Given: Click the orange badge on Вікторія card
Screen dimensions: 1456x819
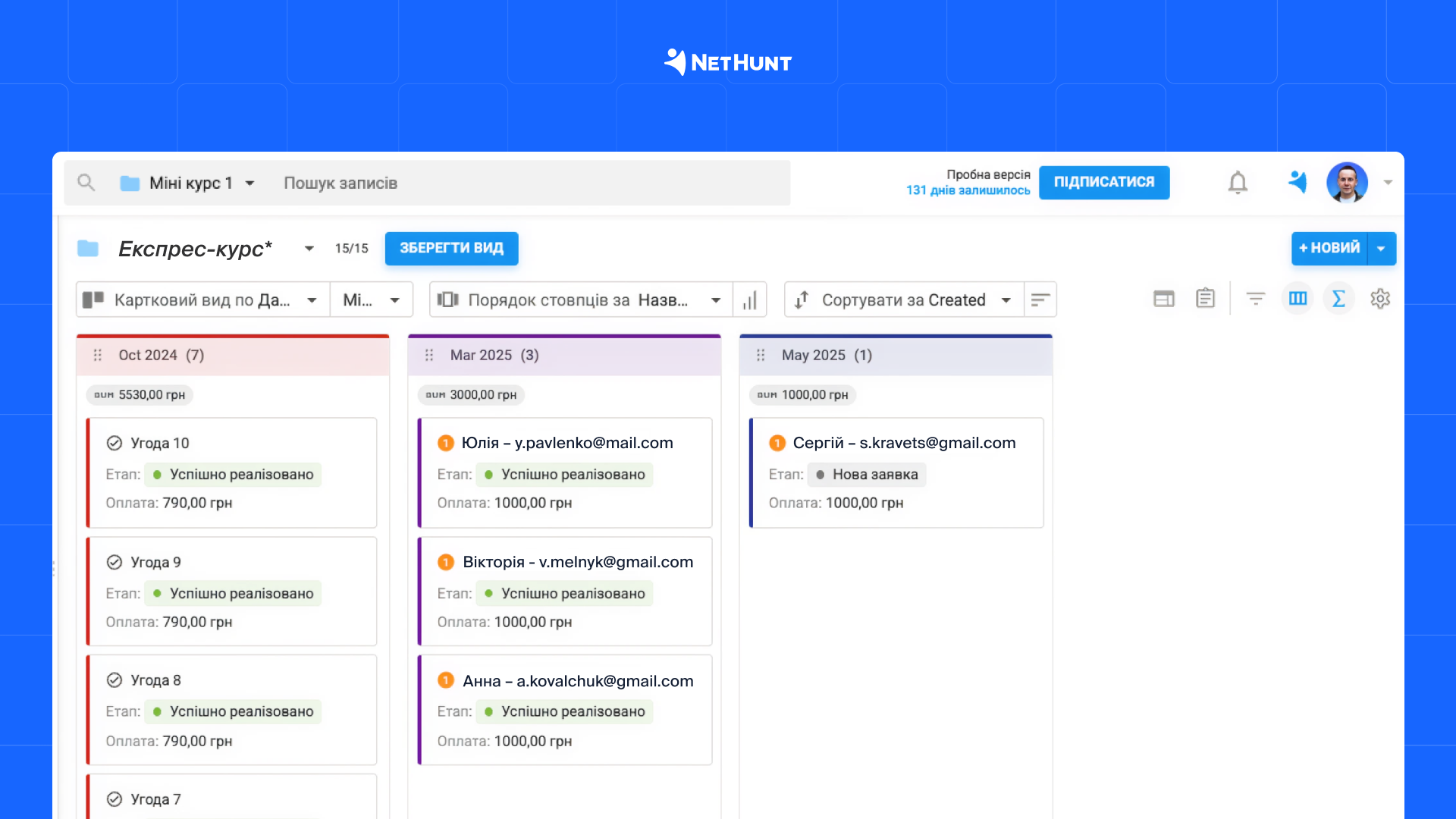Looking at the screenshot, I should (446, 562).
